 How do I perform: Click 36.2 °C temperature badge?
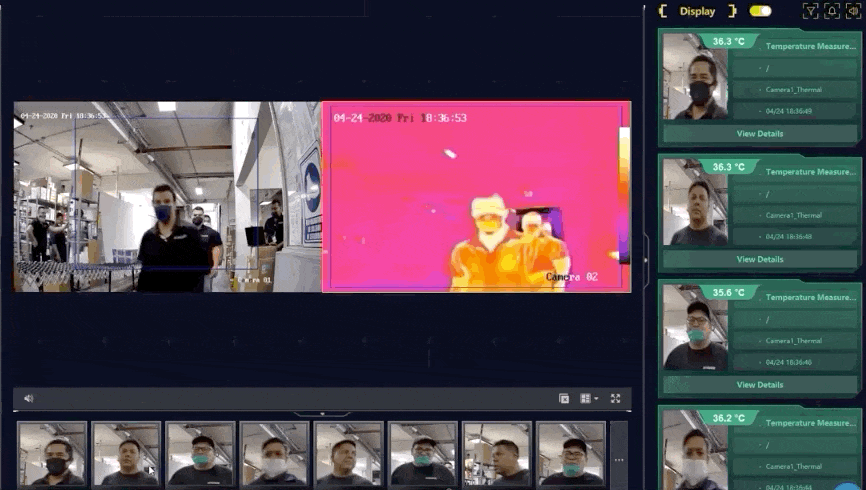pyautogui.click(x=728, y=418)
